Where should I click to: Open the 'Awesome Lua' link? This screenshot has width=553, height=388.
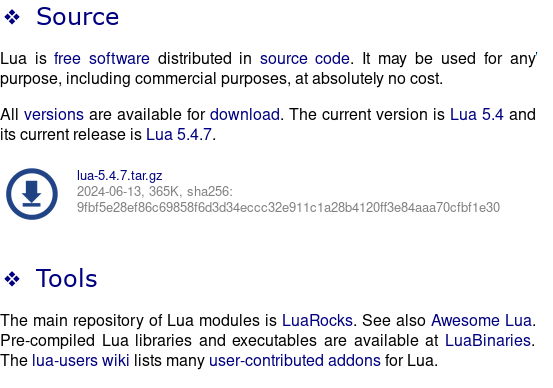pos(481,320)
